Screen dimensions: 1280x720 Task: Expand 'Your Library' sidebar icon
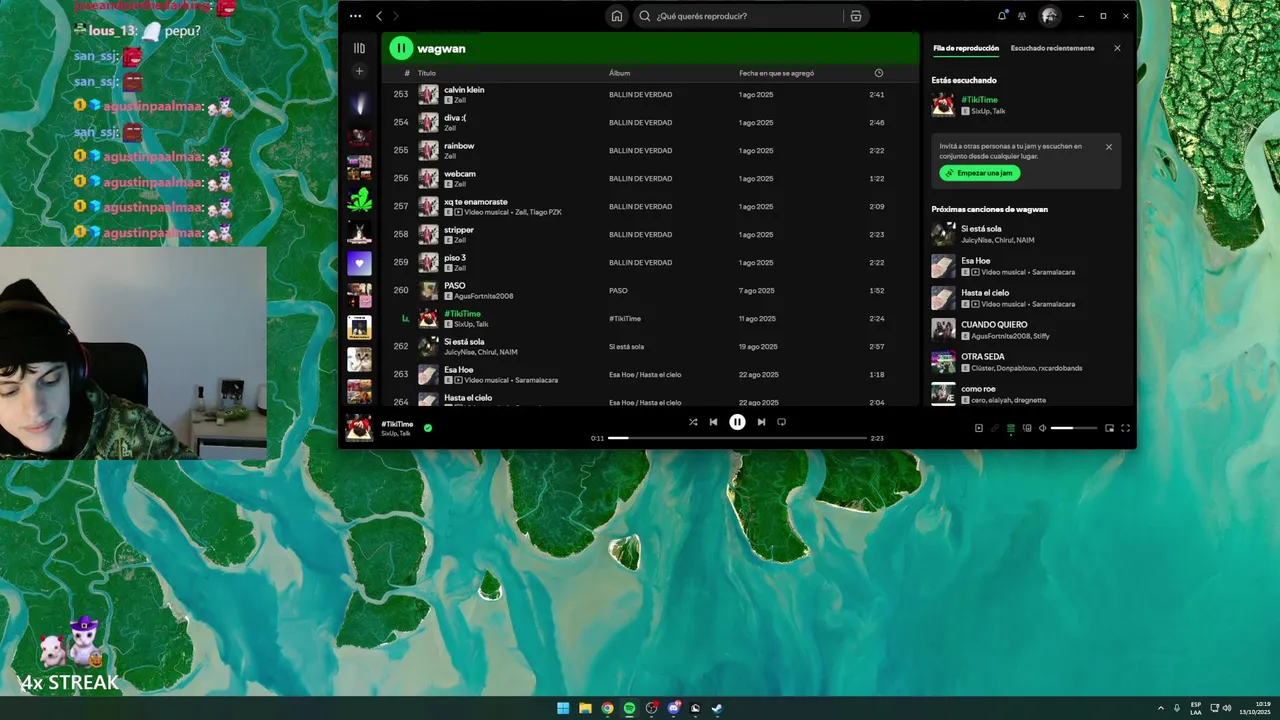coord(359,48)
